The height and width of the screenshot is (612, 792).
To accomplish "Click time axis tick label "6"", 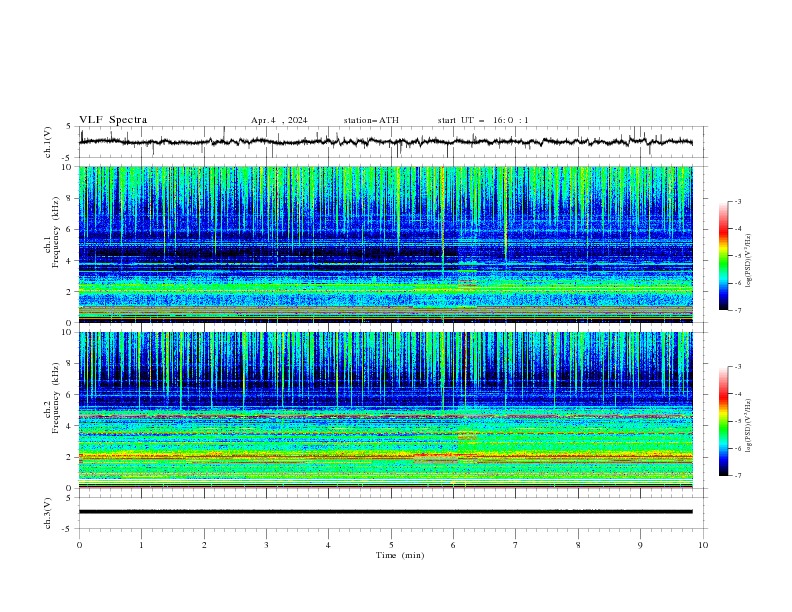I will click(453, 545).
